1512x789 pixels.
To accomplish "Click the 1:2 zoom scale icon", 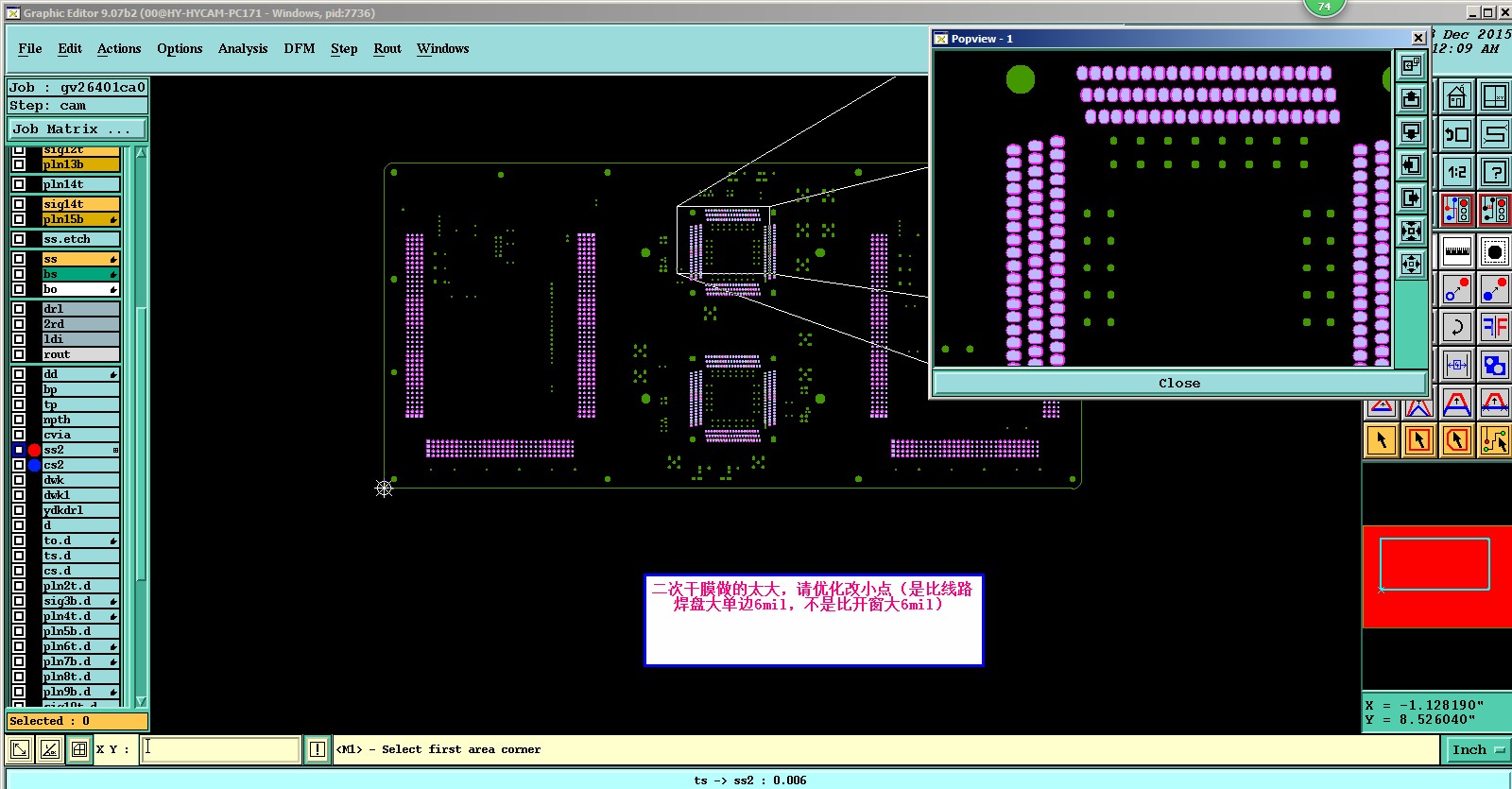I will click(1456, 172).
